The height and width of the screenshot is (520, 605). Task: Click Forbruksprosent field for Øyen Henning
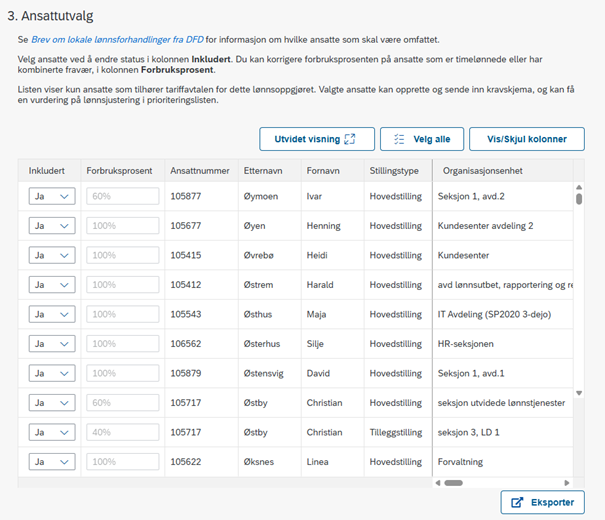click(x=123, y=226)
